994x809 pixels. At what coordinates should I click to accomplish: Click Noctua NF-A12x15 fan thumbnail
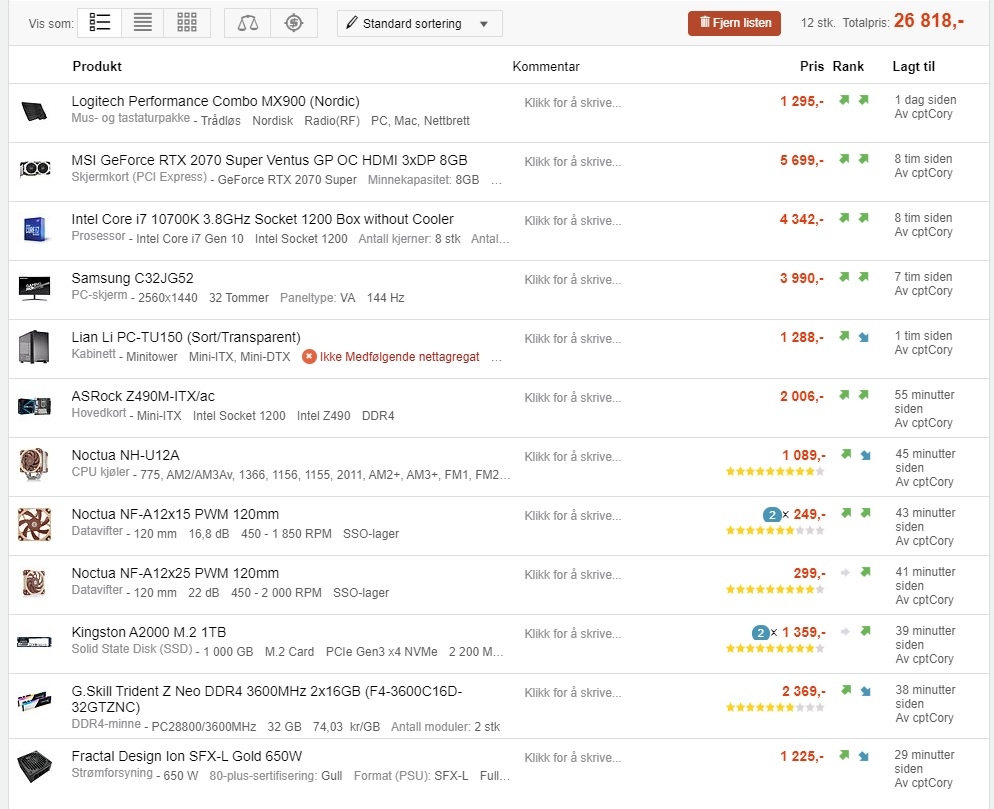tap(34, 524)
